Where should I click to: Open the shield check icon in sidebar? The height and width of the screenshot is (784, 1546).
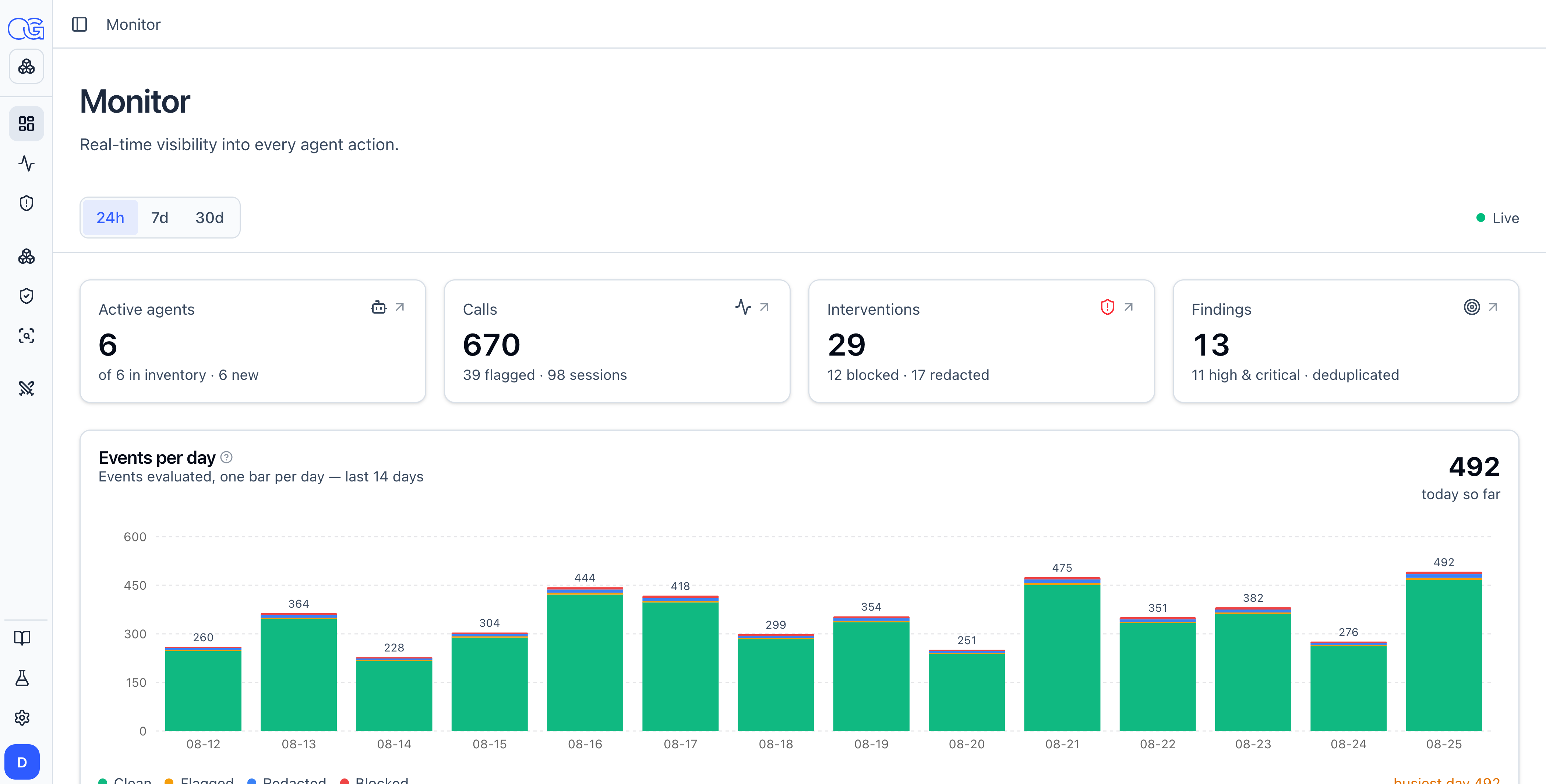tap(27, 296)
